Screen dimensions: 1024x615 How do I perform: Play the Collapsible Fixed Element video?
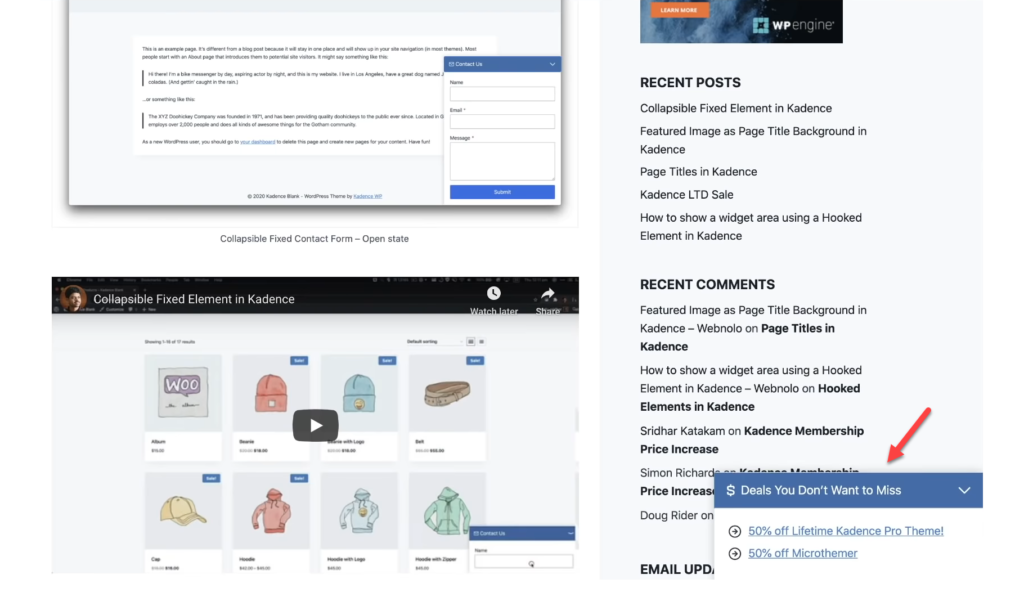pos(315,425)
